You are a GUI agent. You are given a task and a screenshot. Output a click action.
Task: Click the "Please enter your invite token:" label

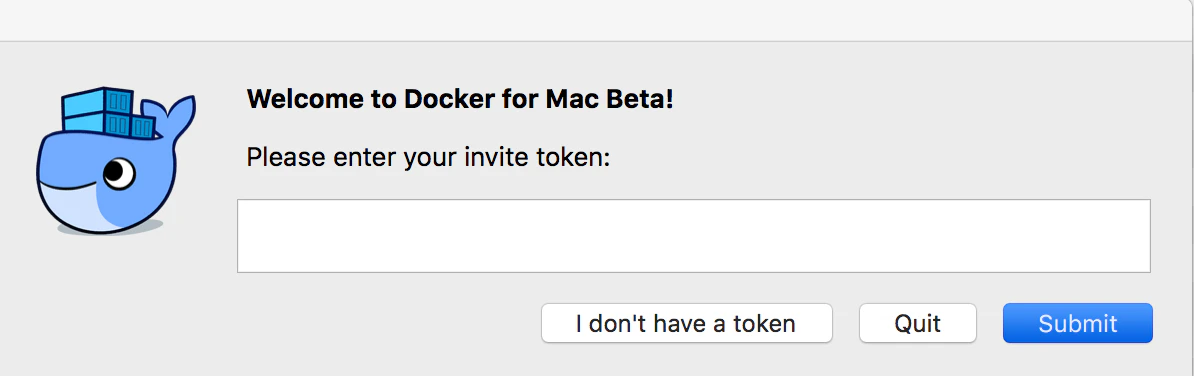[429, 158]
